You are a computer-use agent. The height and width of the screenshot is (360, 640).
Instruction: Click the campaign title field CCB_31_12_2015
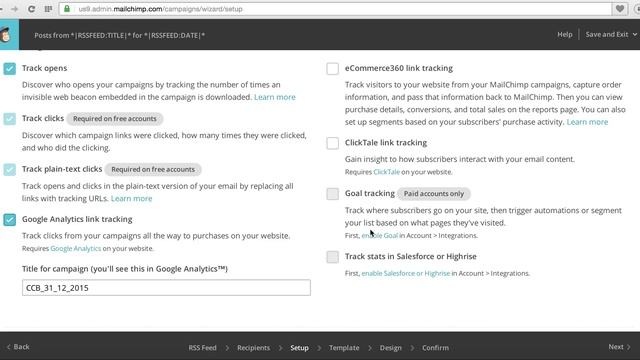click(x=166, y=288)
